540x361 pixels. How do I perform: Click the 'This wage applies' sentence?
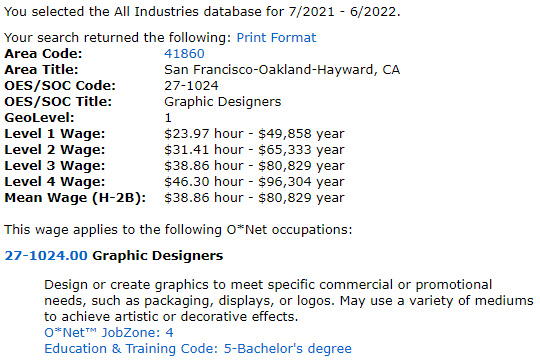point(178,229)
